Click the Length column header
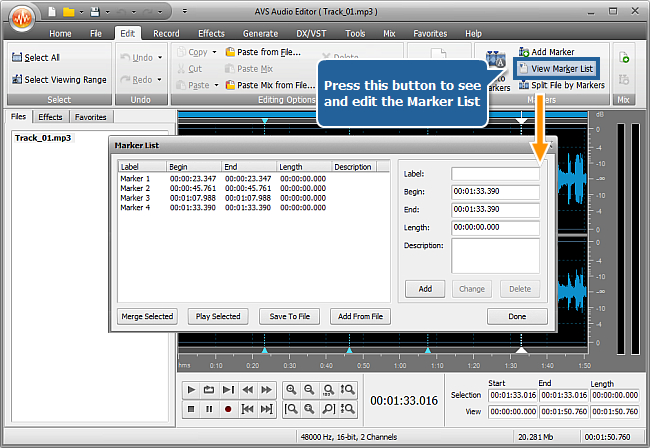 click(304, 167)
